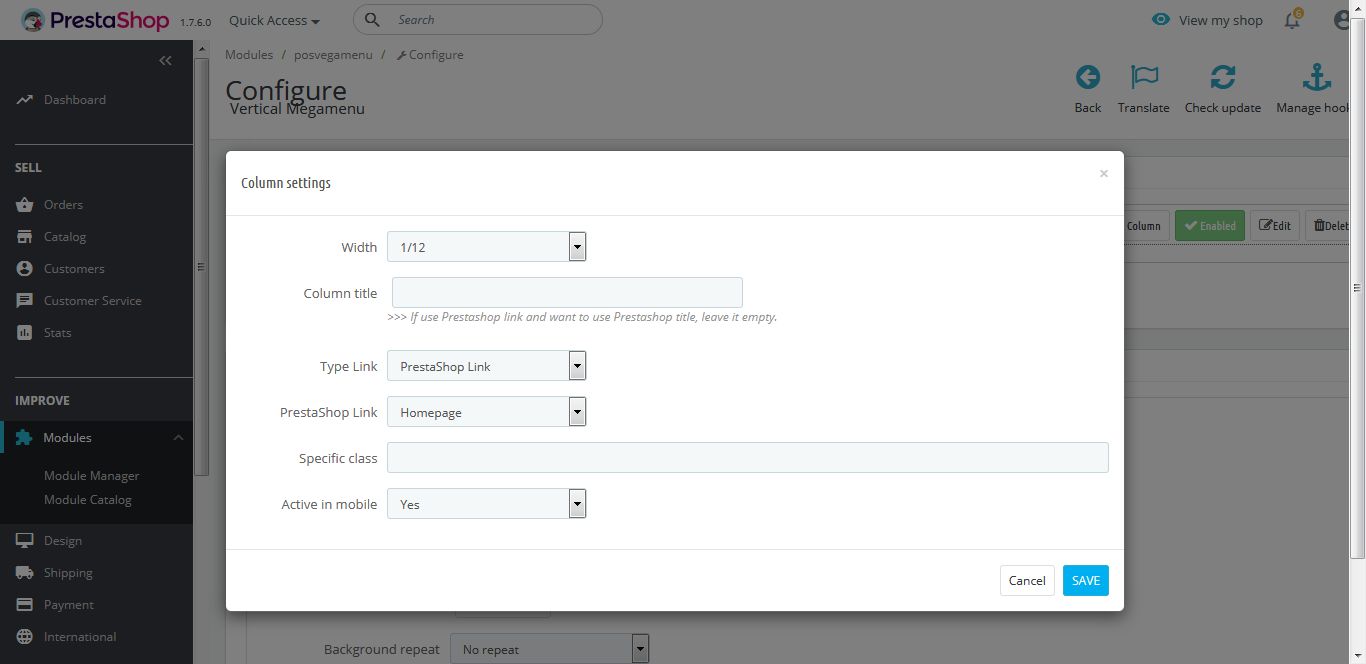Open Manage hooks anchor icon
Image resolution: width=1366 pixels, height=664 pixels.
click(1316, 78)
